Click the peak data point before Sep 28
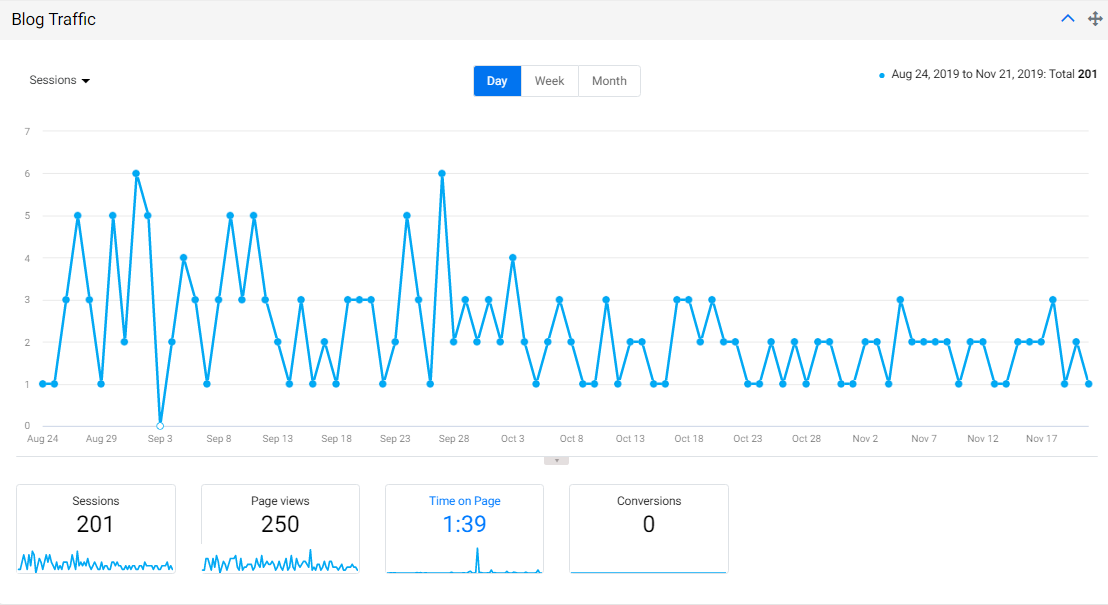The height and width of the screenshot is (605, 1108). (x=442, y=173)
